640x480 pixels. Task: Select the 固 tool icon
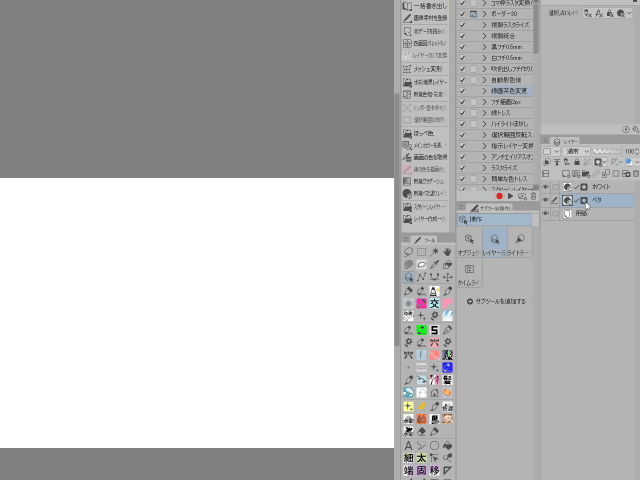421,471
